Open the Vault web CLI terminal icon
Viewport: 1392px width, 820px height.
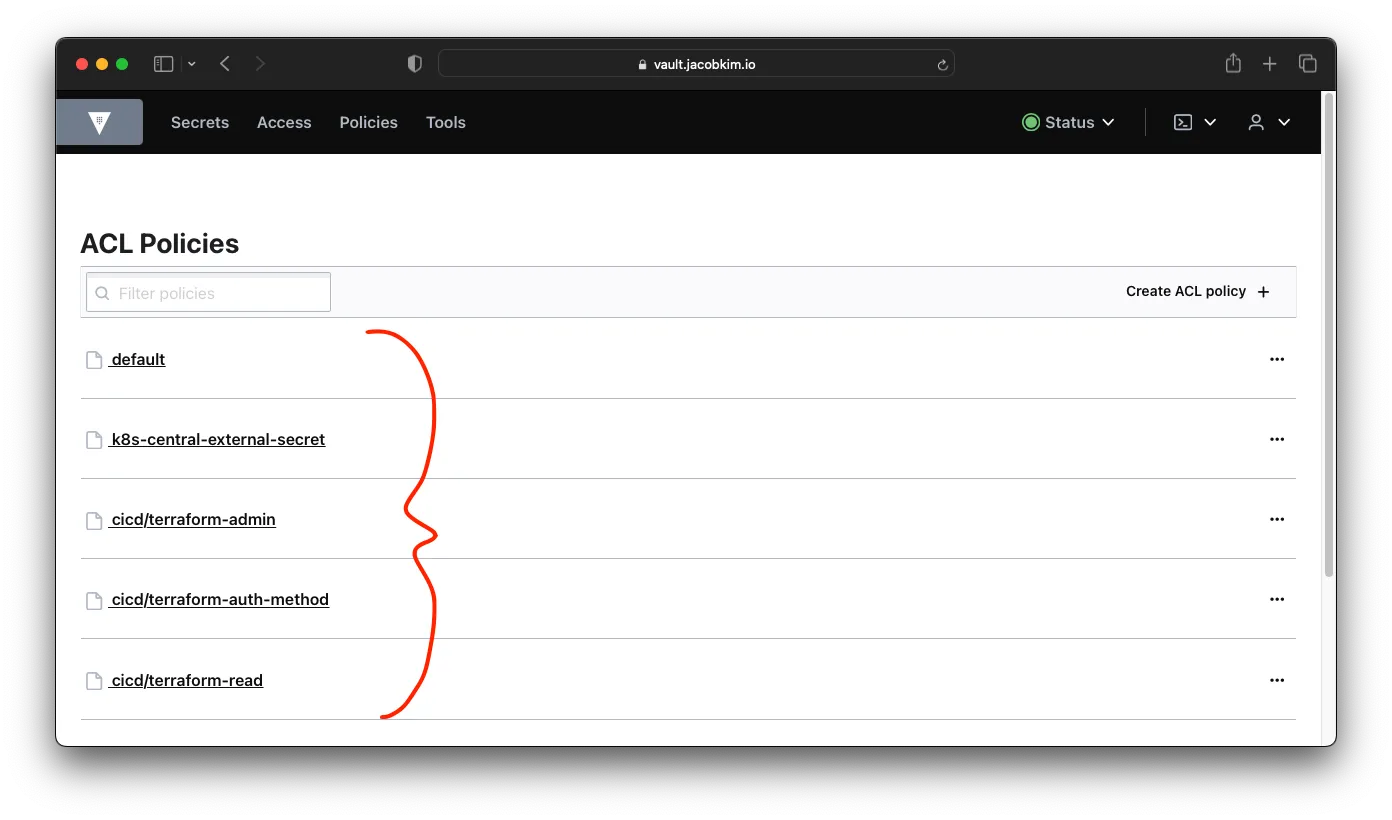pos(1184,122)
